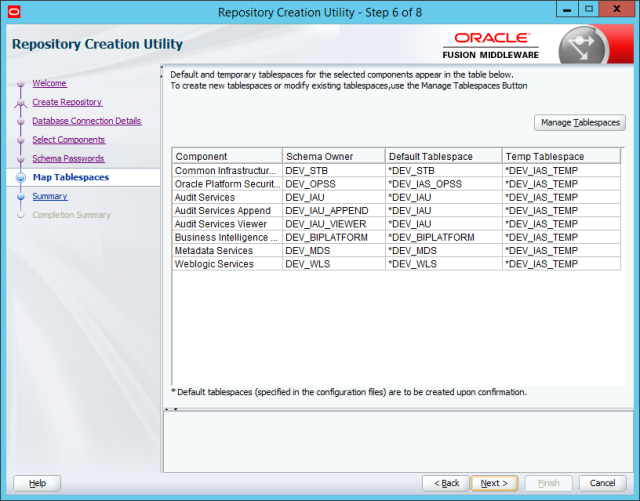Click the Default Tablespace column header
Screen dimensions: 640x501
(x=444, y=156)
